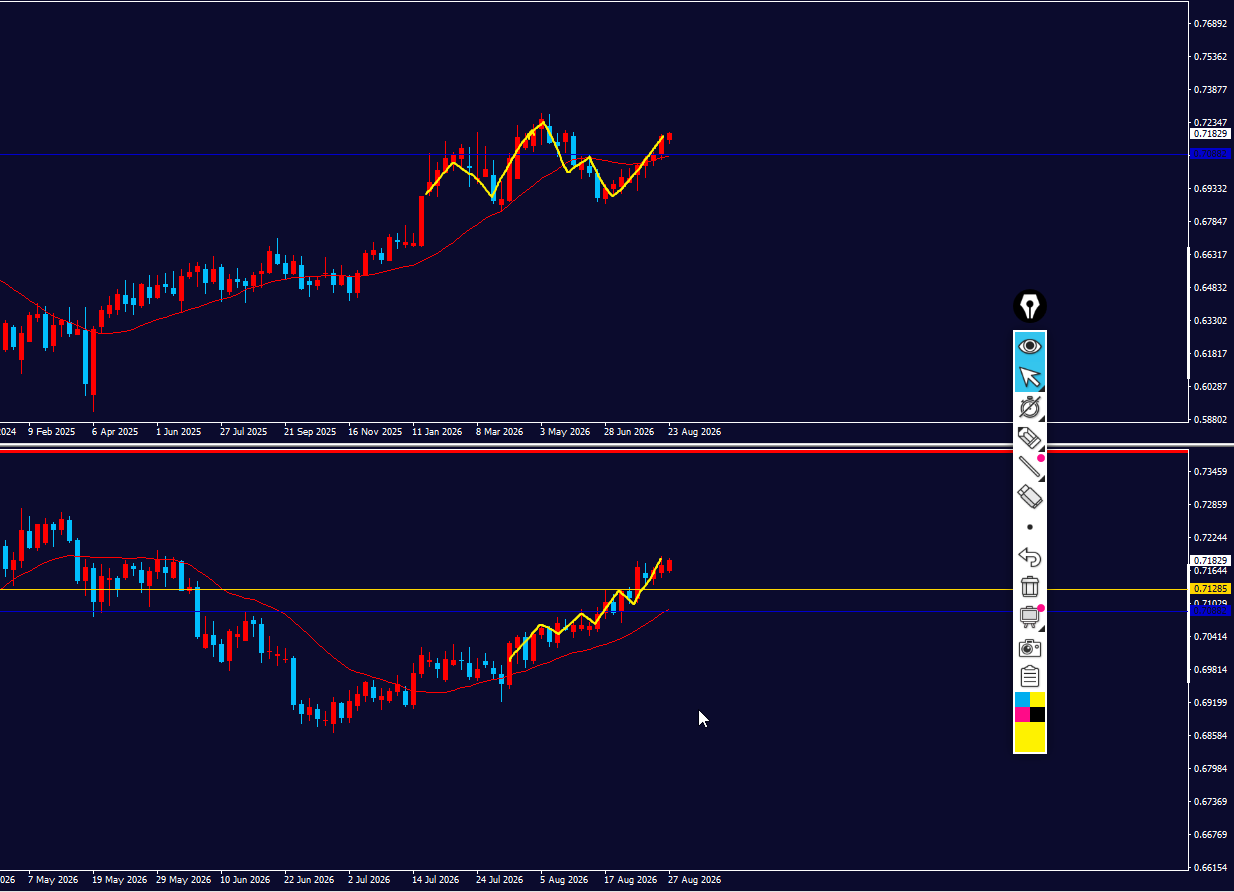Click the 0.72859 price axis label

[x=1212, y=505]
